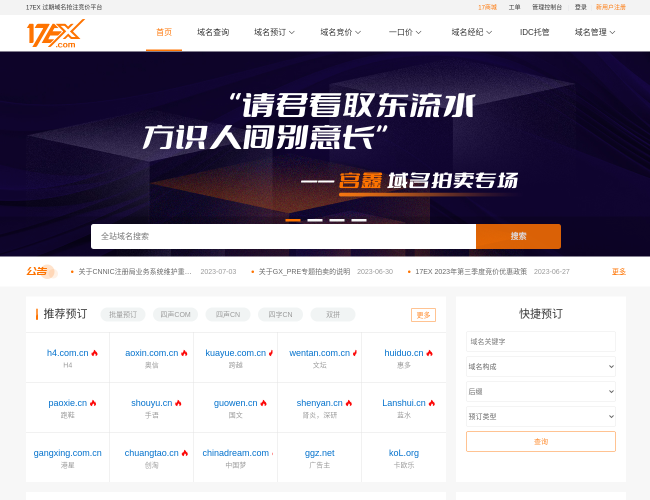Open the 新用户注册 registration link
The width and height of the screenshot is (650, 500).
coord(610,7)
